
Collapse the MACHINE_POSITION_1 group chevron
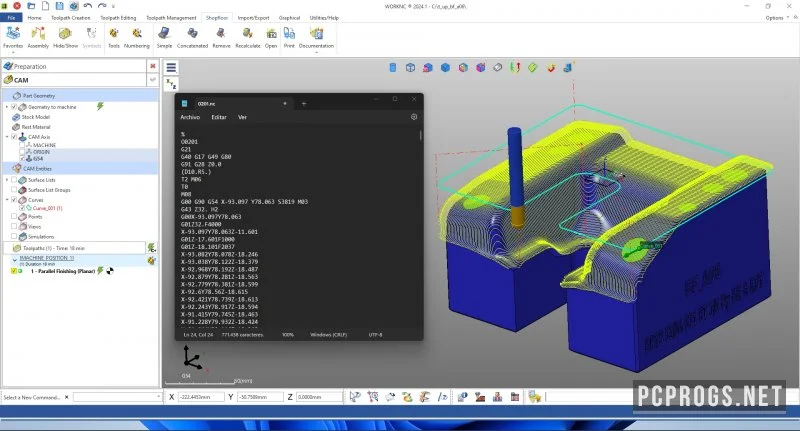click(14, 260)
